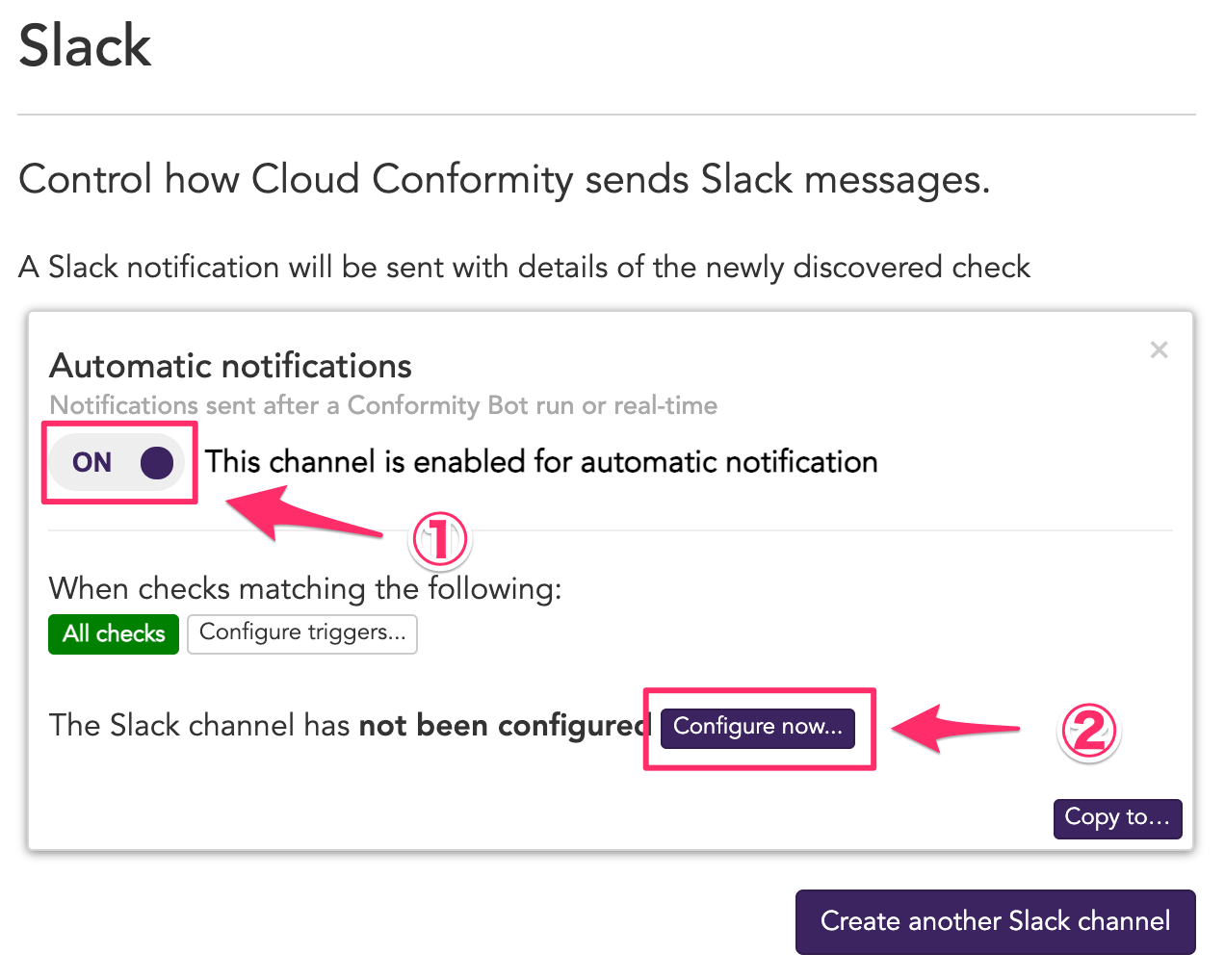Viewport: 1225px width, 980px height.
Task: Select the Automatic notifications title
Action: (229, 366)
